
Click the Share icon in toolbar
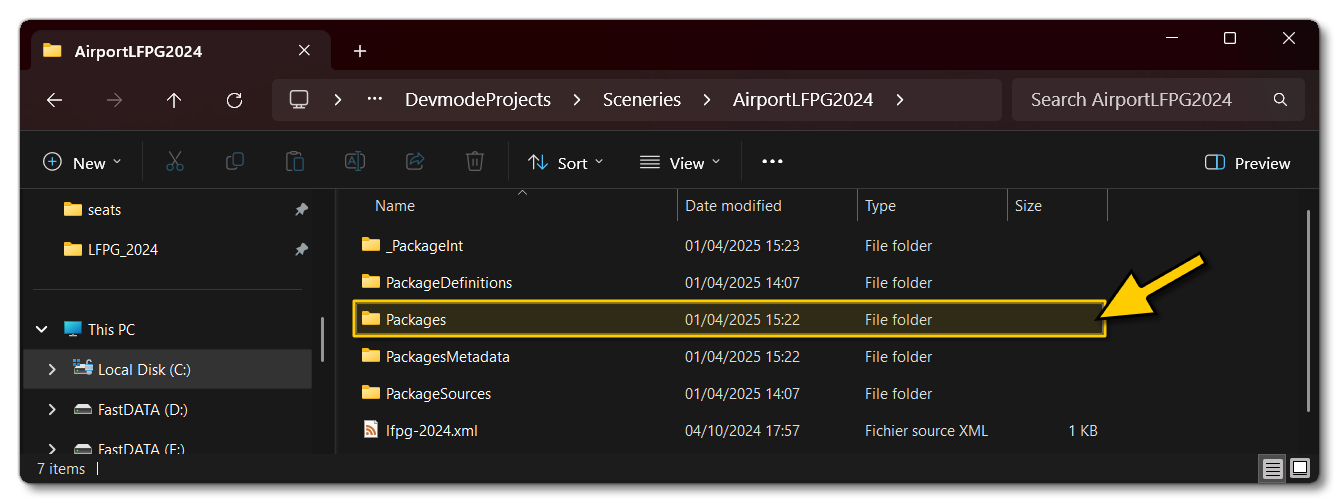pos(415,162)
